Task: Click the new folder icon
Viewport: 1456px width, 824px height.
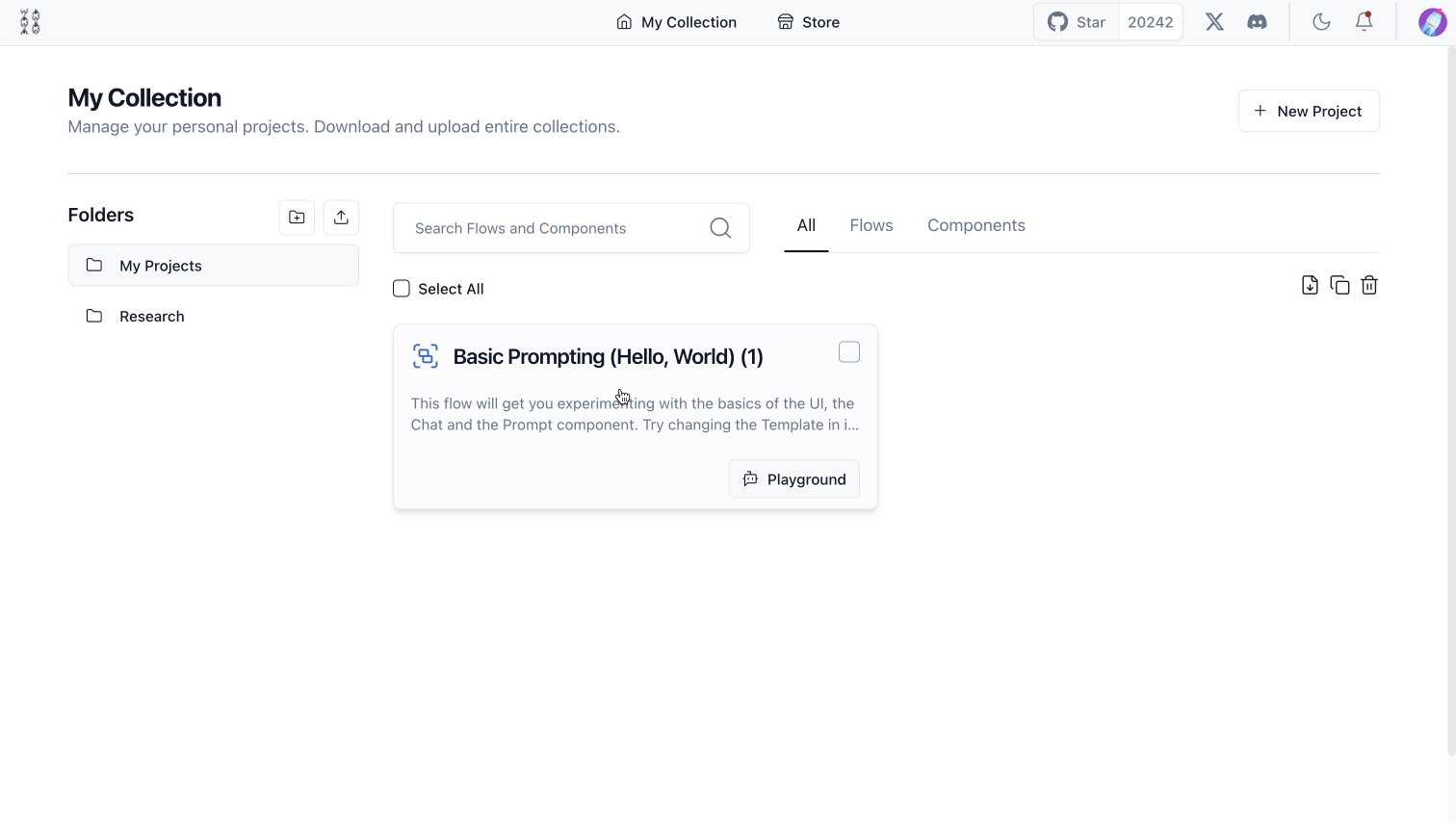Action: pos(297,218)
